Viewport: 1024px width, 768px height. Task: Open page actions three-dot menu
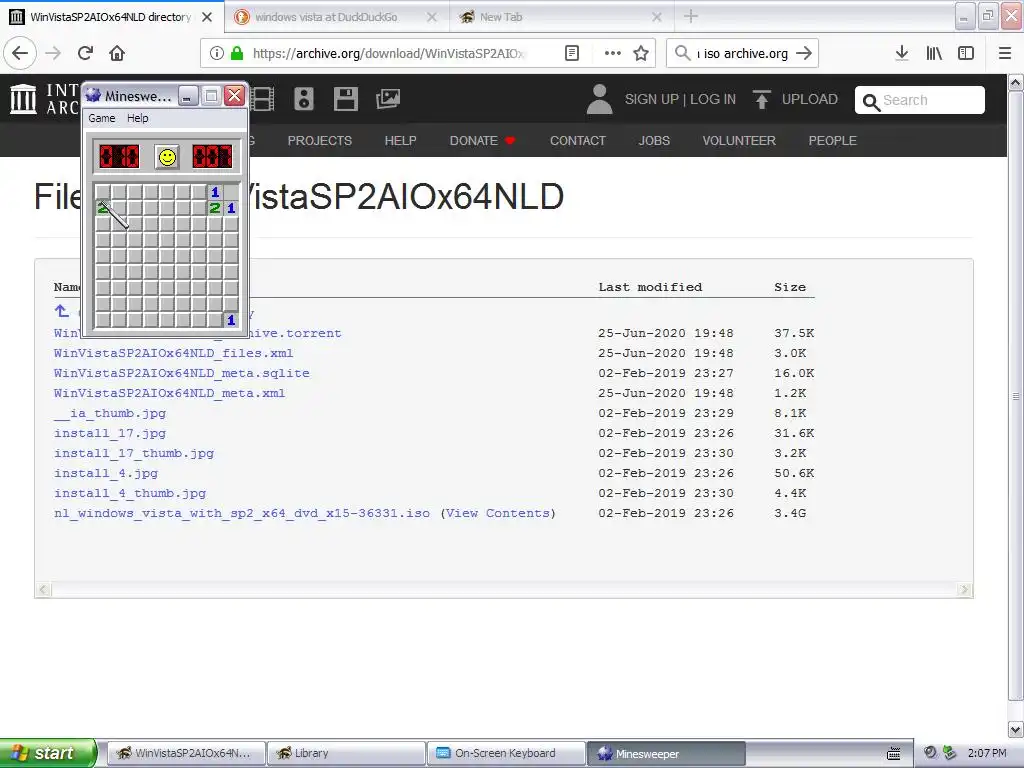click(x=613, y=54)
